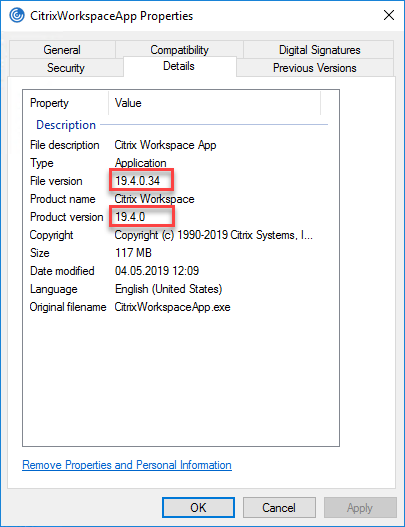This screenshot has width=405, height=527.
Task: Switch to the General tab
Action: point(62,50)
